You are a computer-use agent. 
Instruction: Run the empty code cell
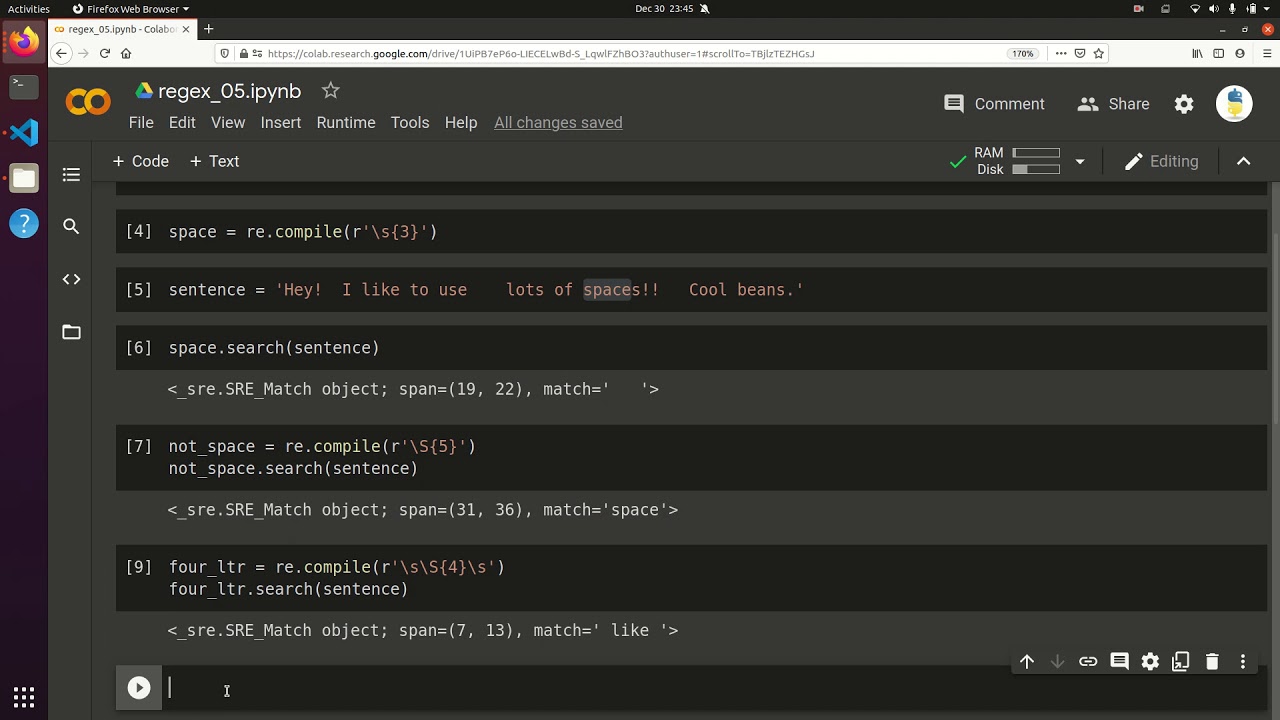pos(139,688)
